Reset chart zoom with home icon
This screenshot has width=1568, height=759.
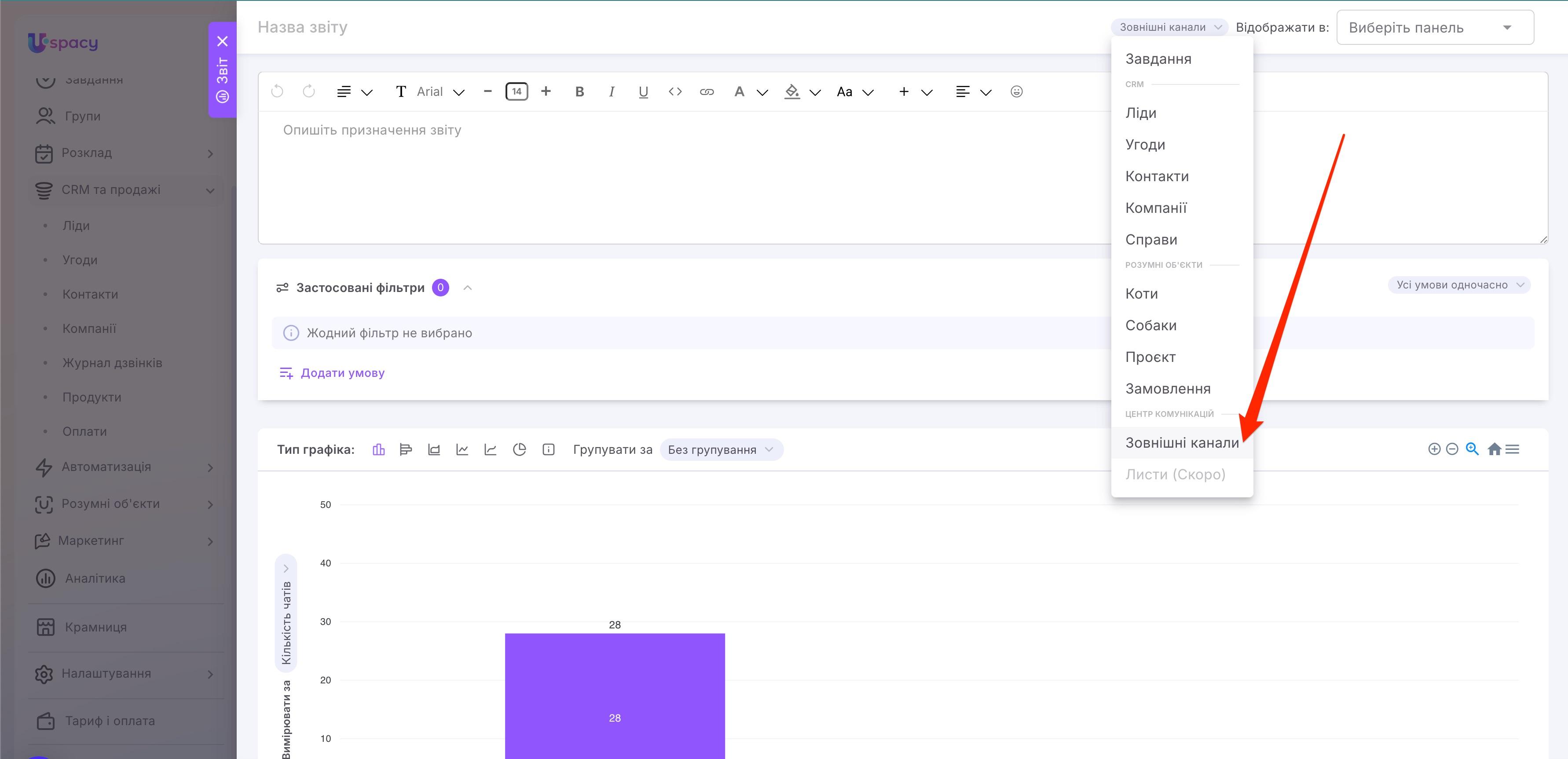(1494, 449)
